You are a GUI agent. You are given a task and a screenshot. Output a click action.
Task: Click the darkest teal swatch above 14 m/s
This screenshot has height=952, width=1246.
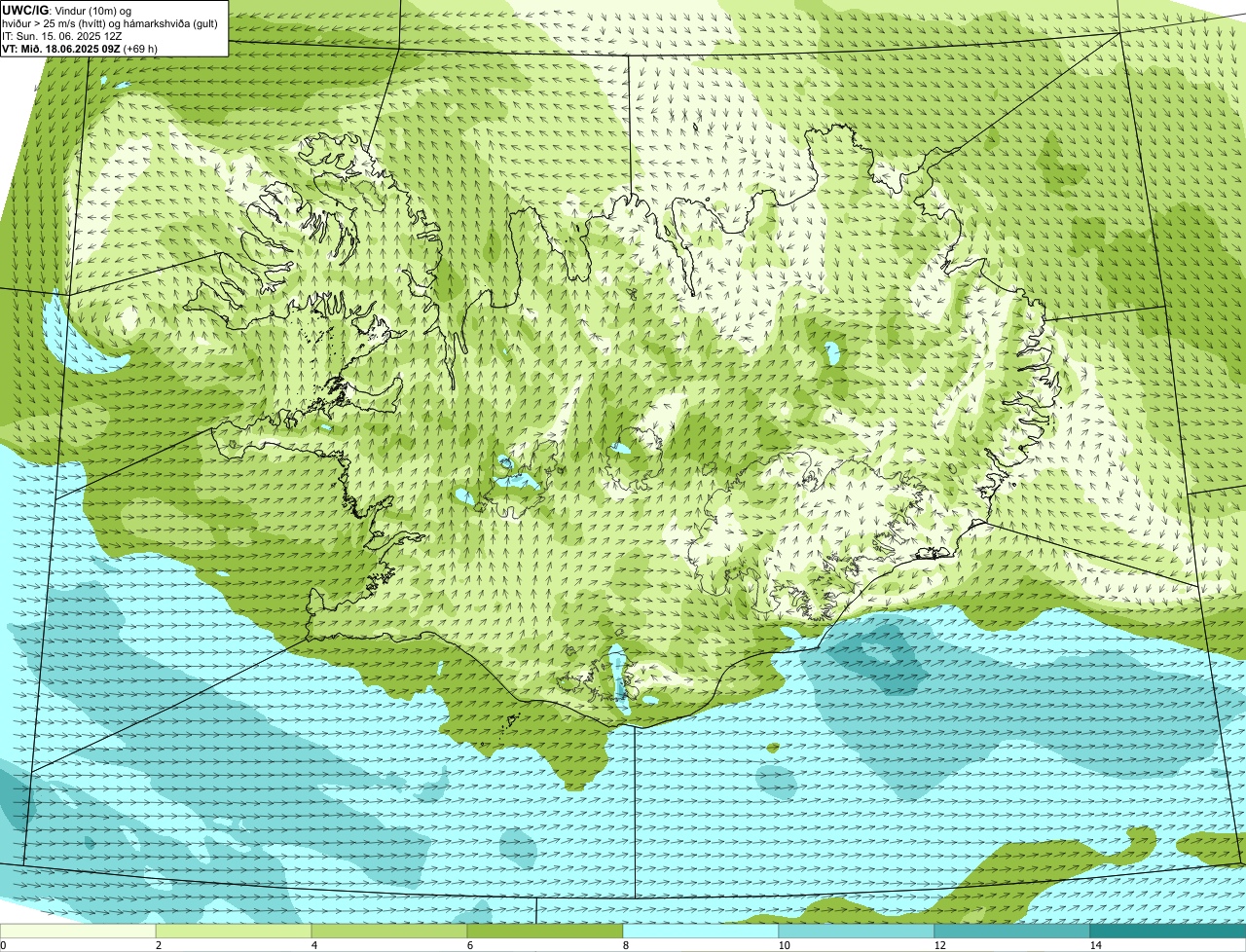(1168, 931)
